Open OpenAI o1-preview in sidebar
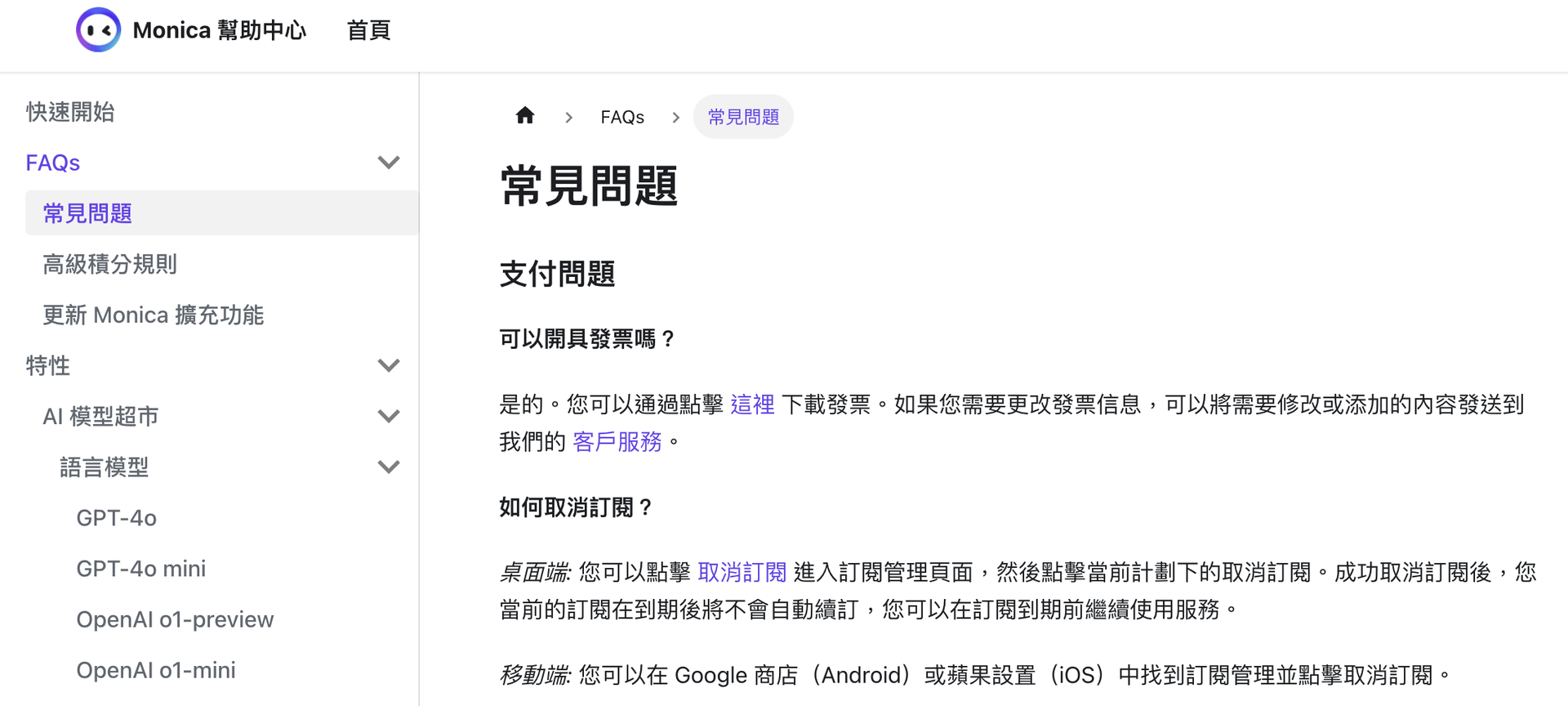This screenshot has height=706, width=1568. pyautogui.click(x=175, y=619)
